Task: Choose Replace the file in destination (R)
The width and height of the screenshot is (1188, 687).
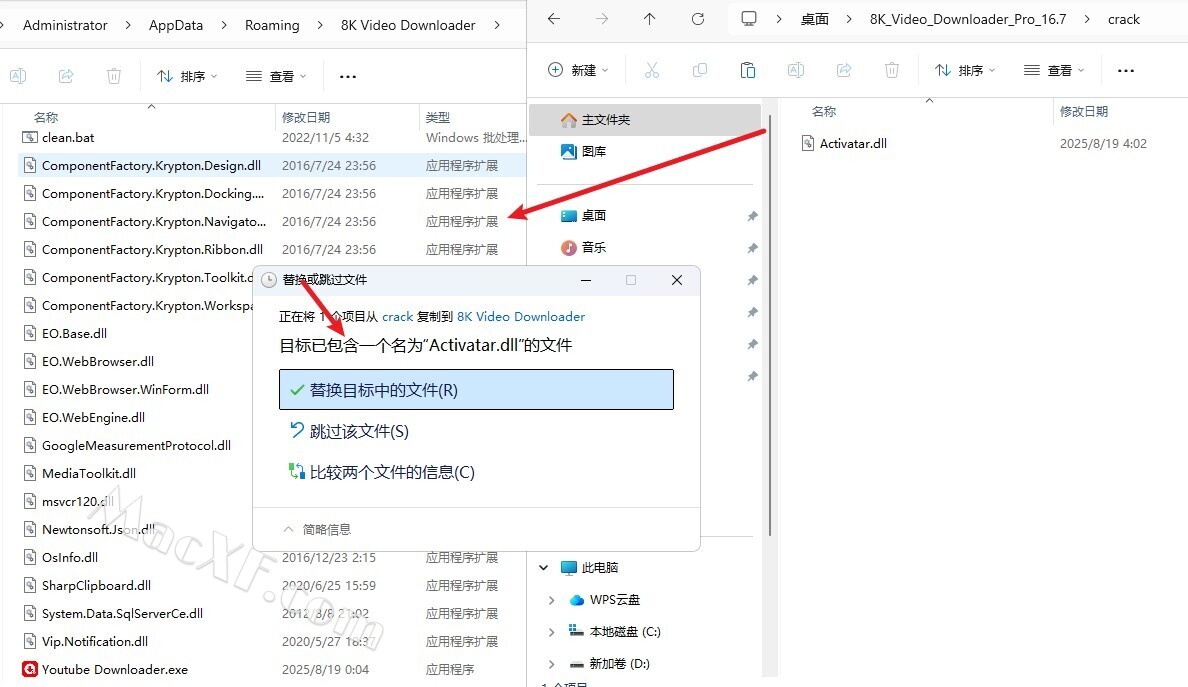Action: click(476, 389)
